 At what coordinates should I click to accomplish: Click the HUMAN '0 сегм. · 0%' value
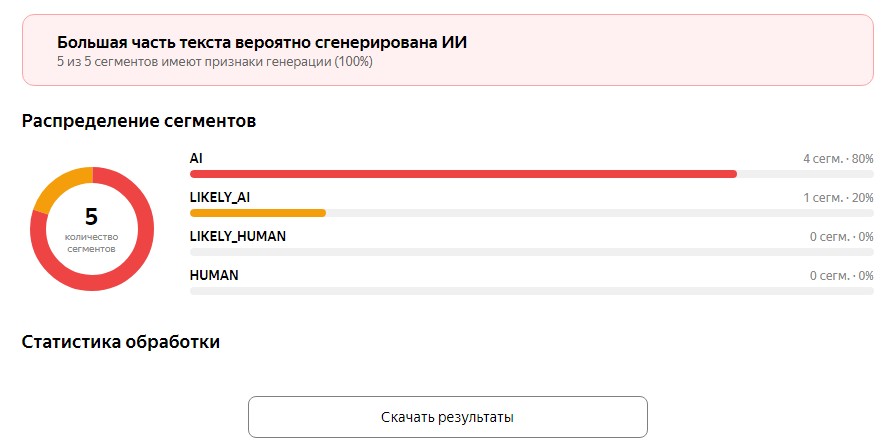[842, 276]
